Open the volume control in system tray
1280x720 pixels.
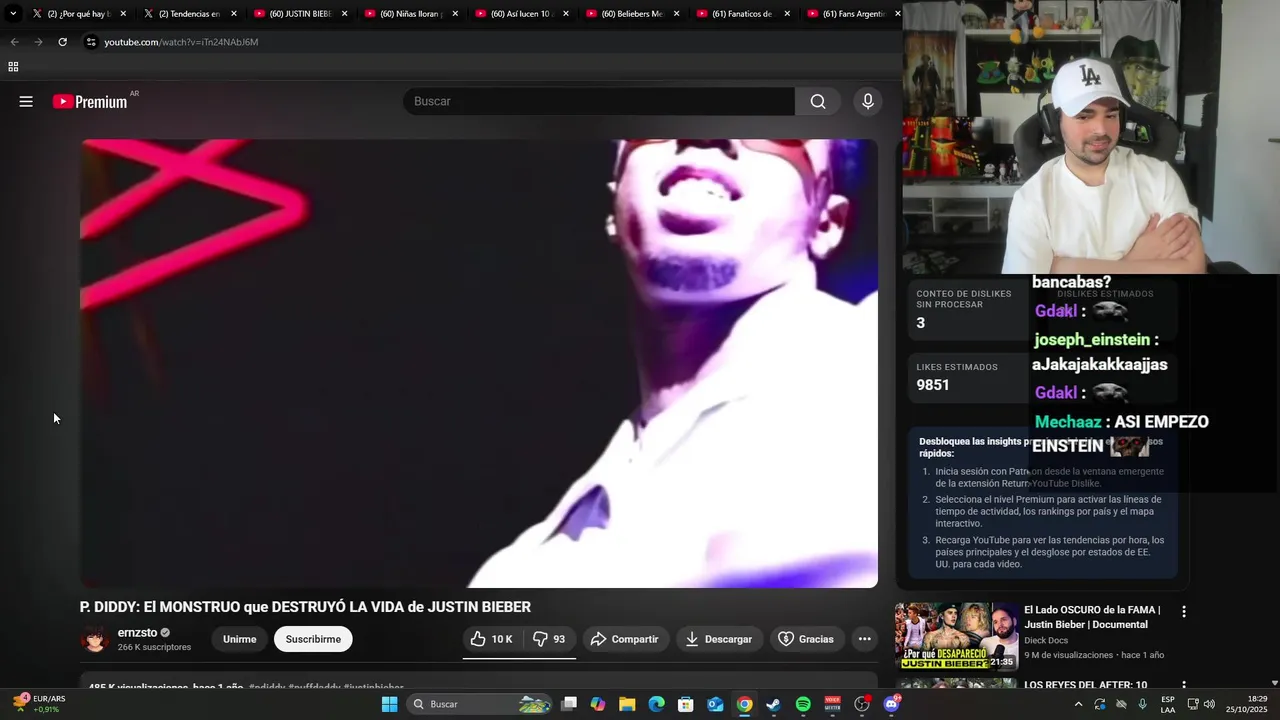(1211, 704)
